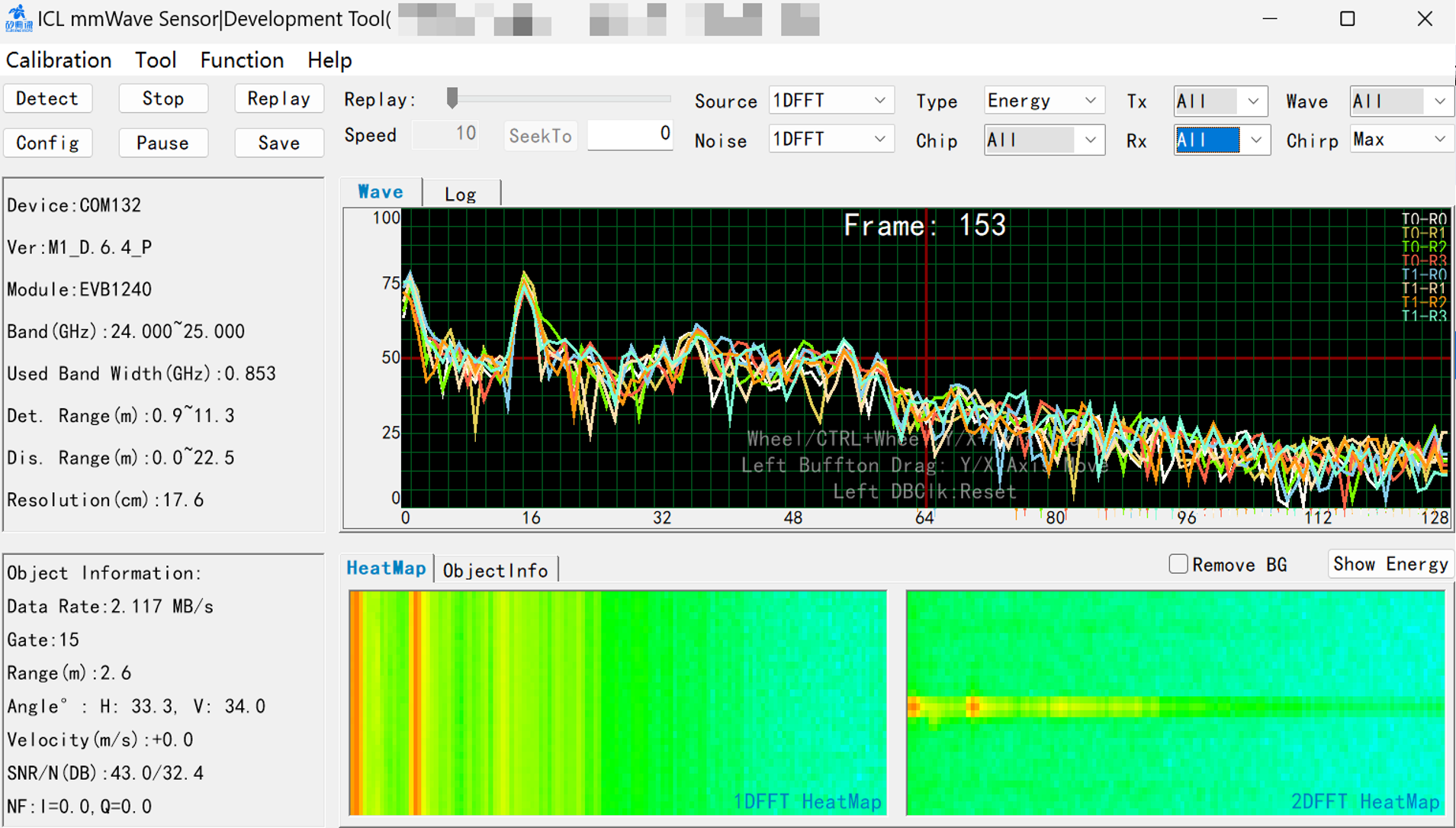Click the Angle H/V values line

point(136,707)
